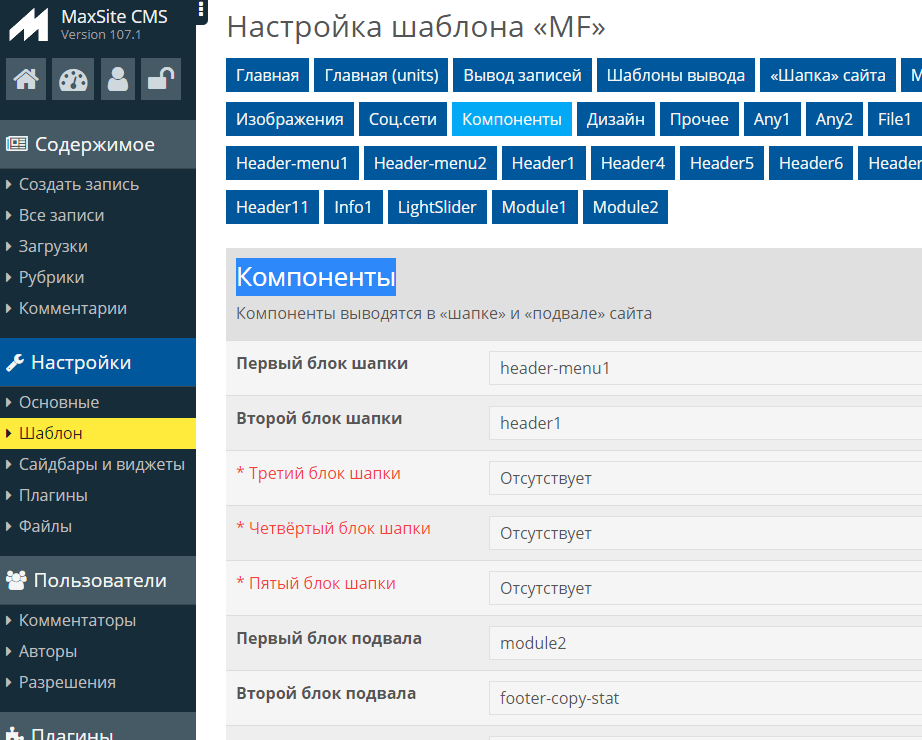Click the people icon beside Пользователи

pos(16,581)
